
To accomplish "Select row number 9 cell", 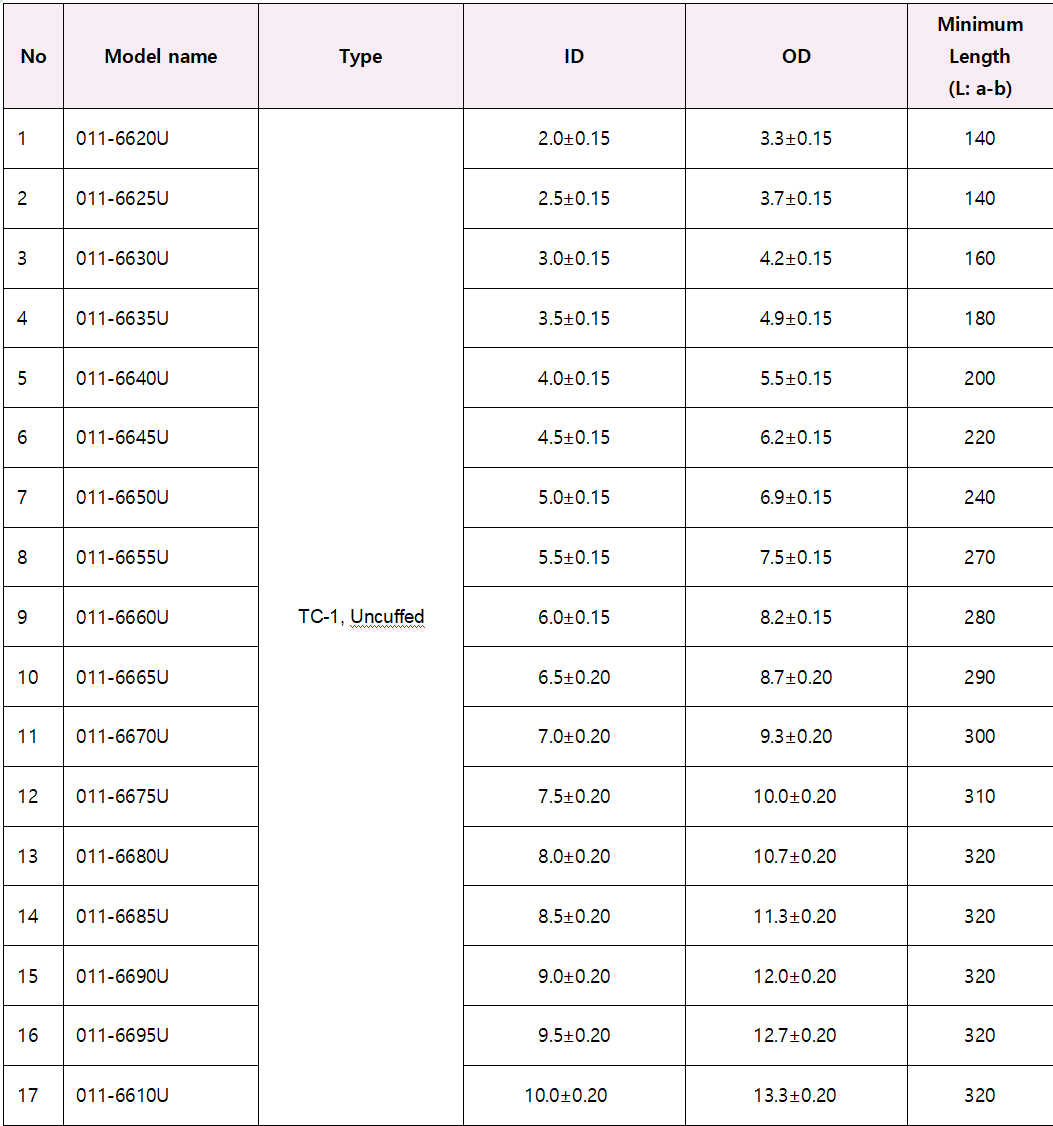I will click(23, 617).
